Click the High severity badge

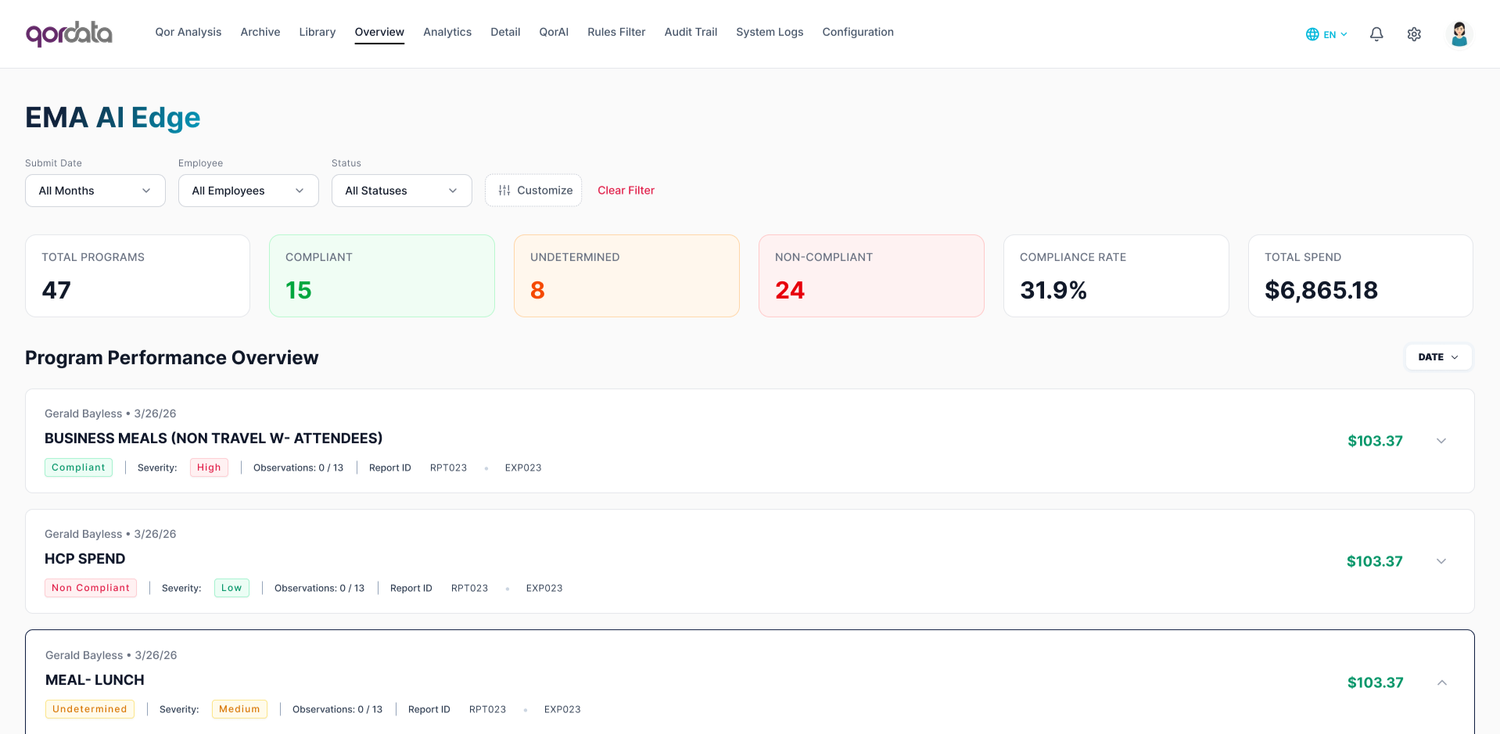pos(209,467)
